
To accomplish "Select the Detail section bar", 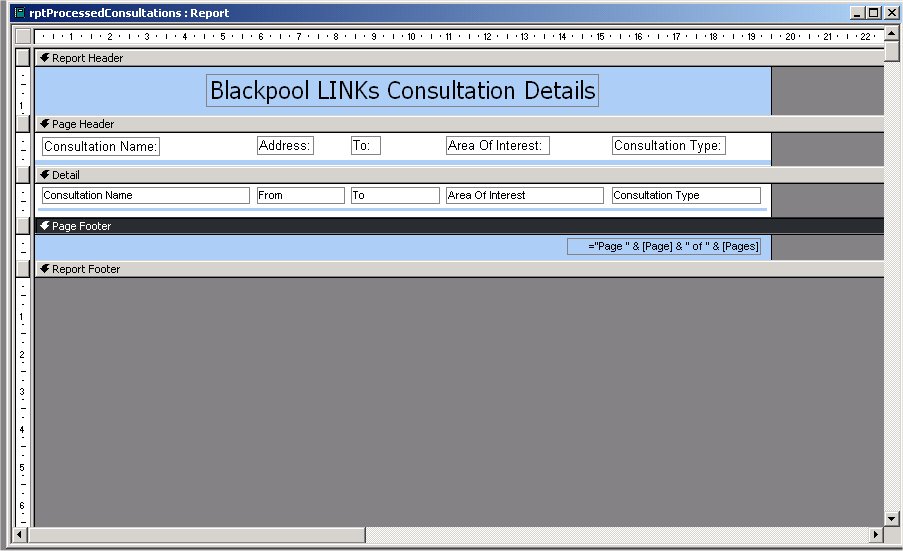I will click(x=460, y=174).
